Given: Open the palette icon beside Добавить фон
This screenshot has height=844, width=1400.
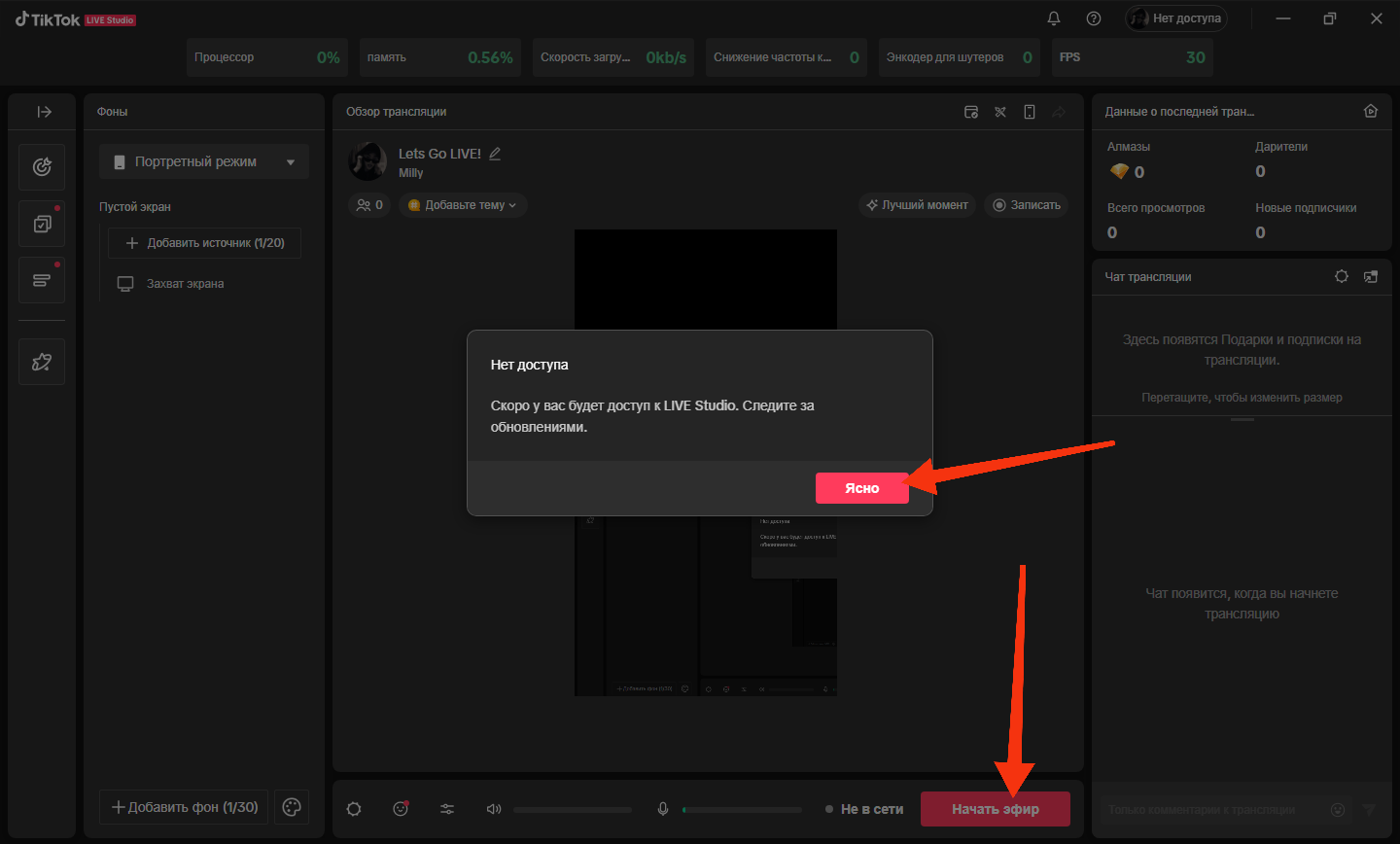Looking at the screenshot, I should [x=292, y=807].
